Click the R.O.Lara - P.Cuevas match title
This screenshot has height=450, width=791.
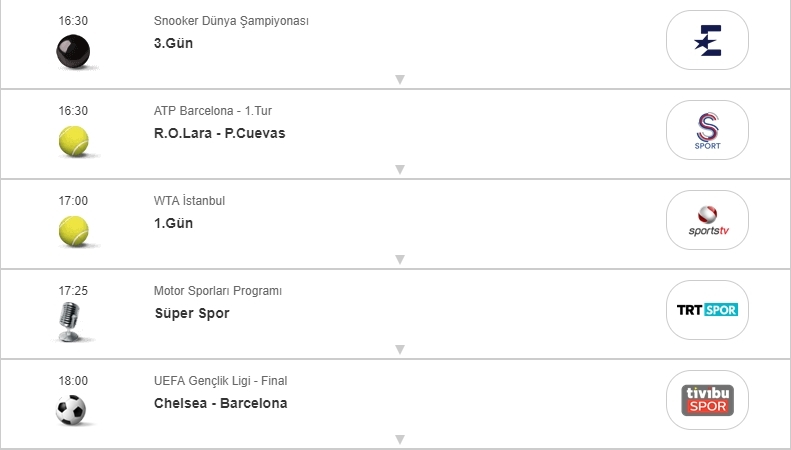(x=219, y=133)
